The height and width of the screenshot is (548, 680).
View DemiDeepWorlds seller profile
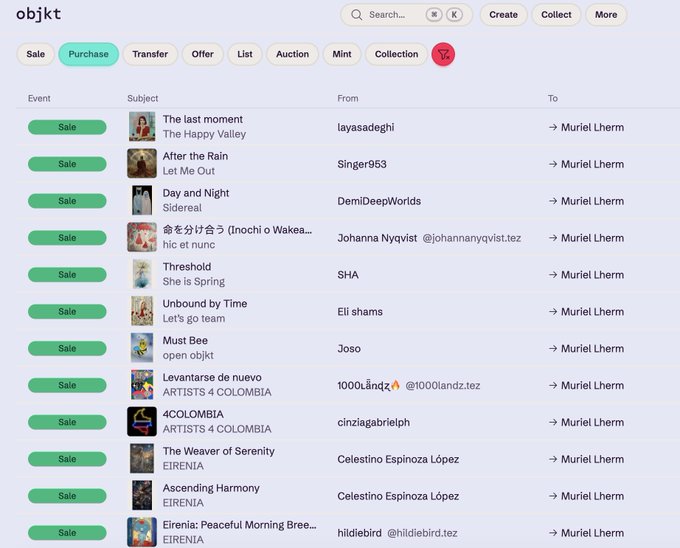(379, 201)
